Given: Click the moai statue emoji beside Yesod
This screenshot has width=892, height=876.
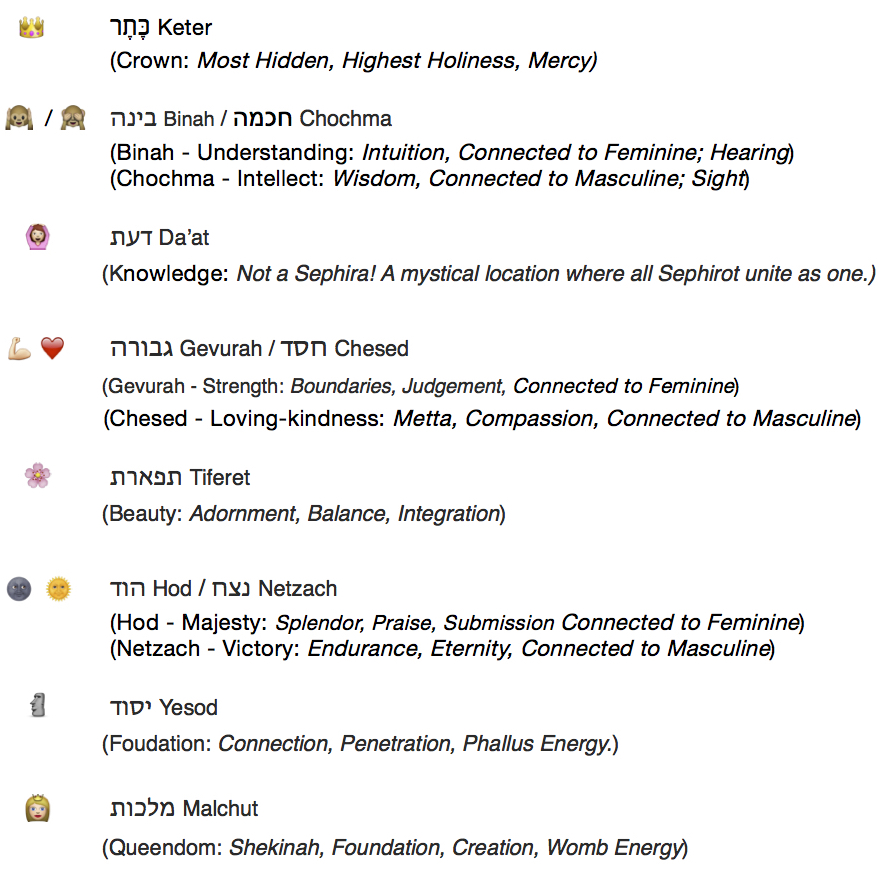Looking at the screenshot, I should coord(38,705).
